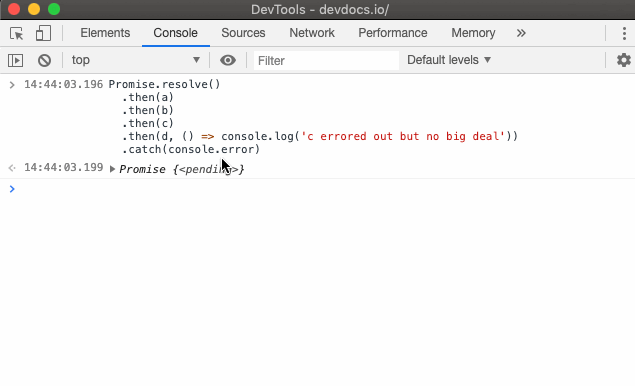Show more tabs with double chevron

click(521, 33)
